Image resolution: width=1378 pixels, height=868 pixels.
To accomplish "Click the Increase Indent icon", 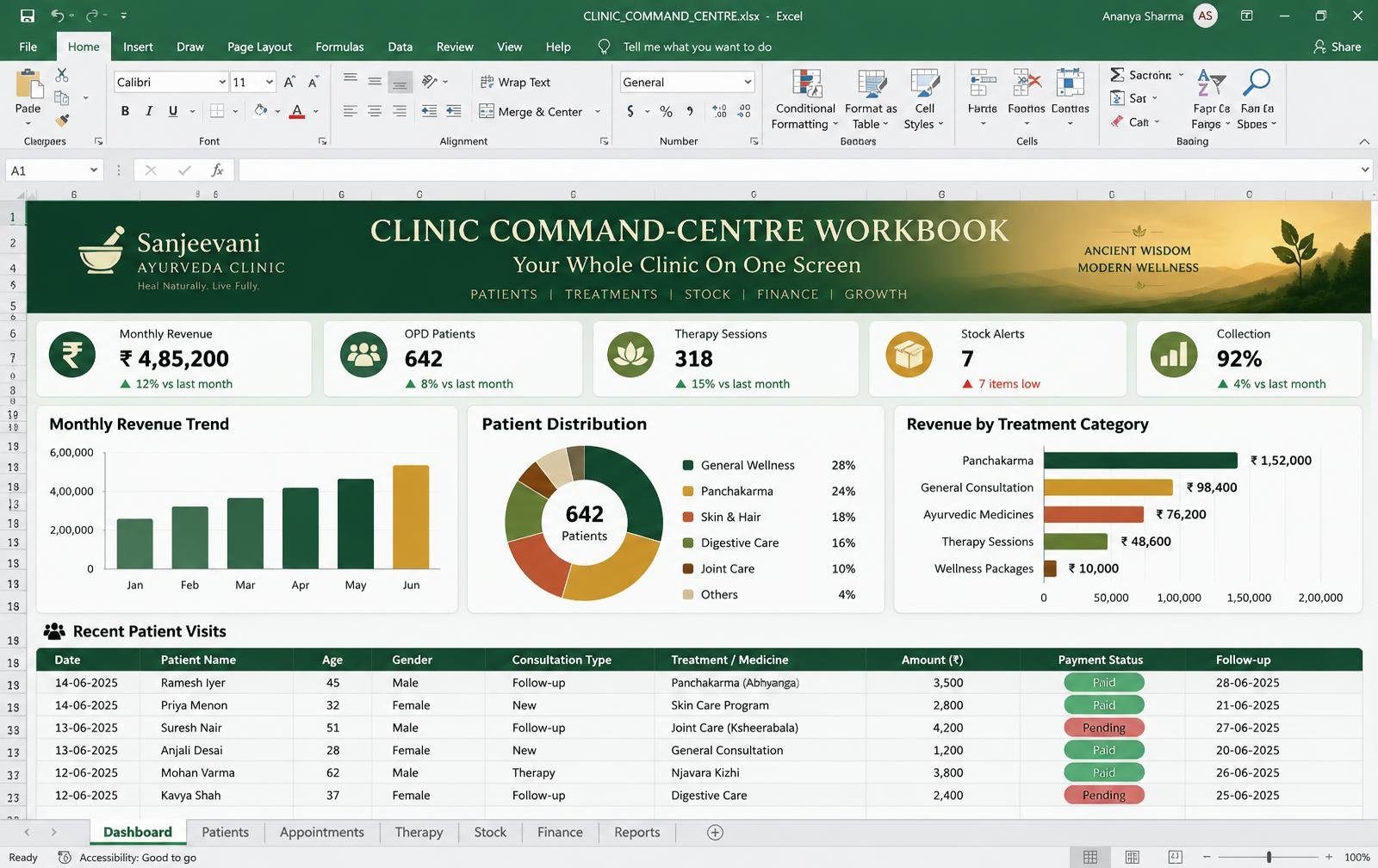I will click(x=454, y=111).
